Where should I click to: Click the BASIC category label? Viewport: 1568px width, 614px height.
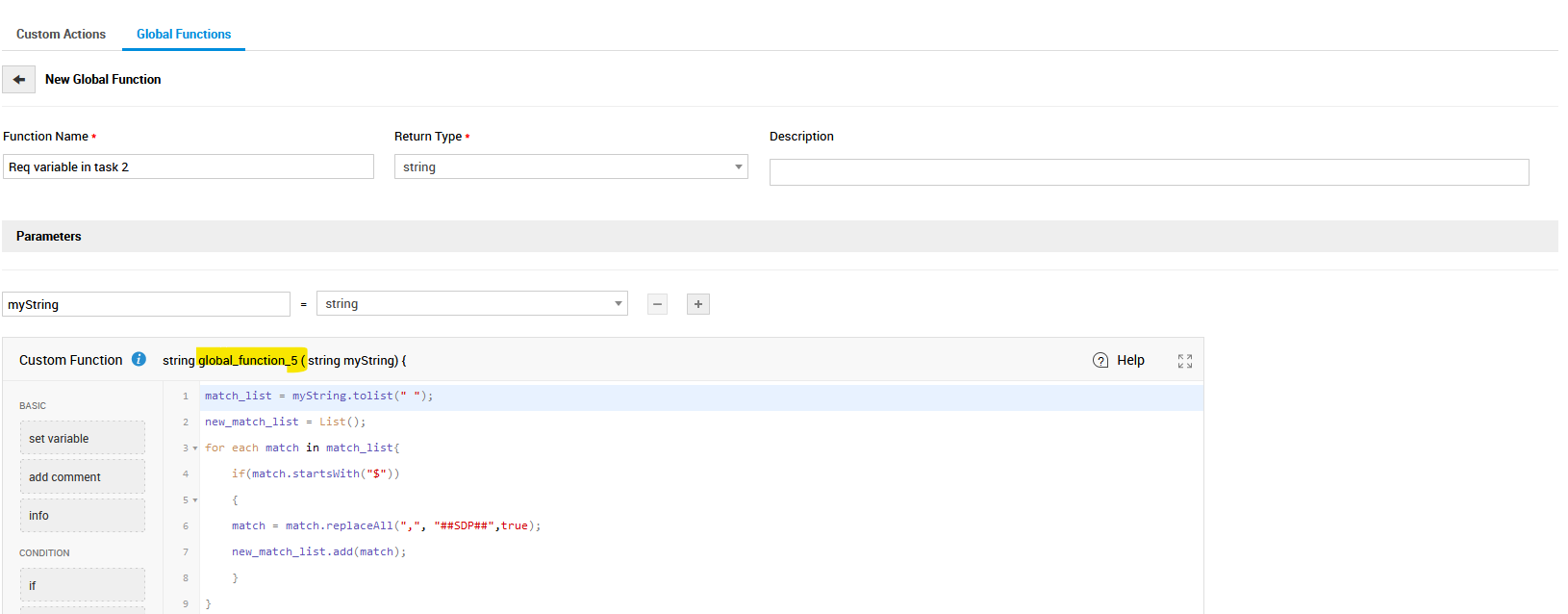point(33,406)
